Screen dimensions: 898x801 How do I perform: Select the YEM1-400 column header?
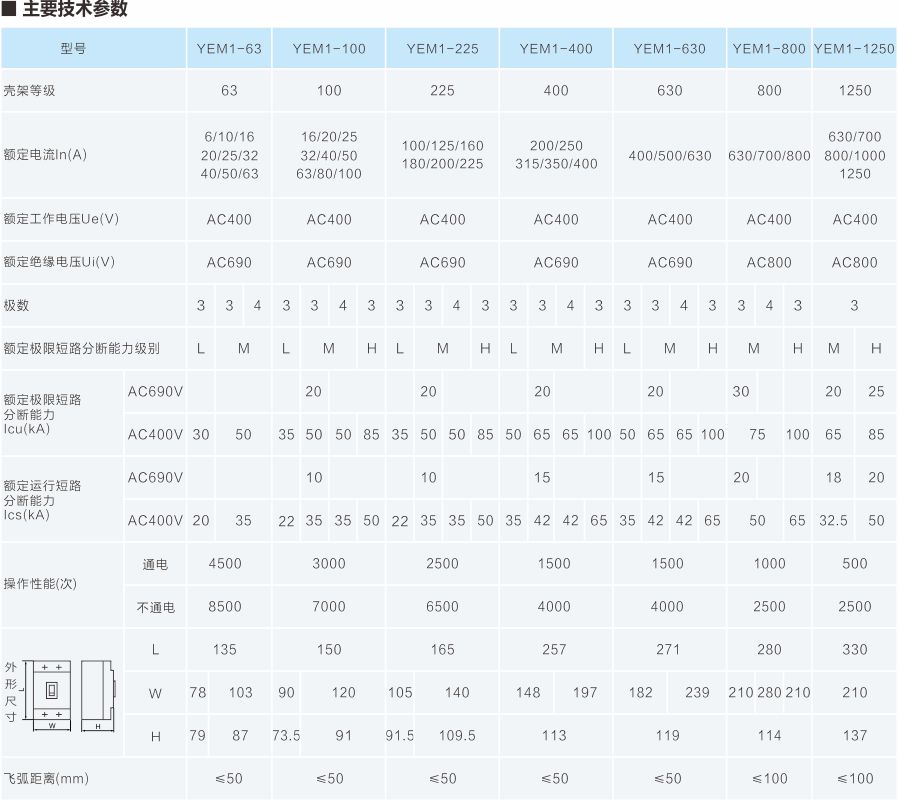tap(556, 48)
